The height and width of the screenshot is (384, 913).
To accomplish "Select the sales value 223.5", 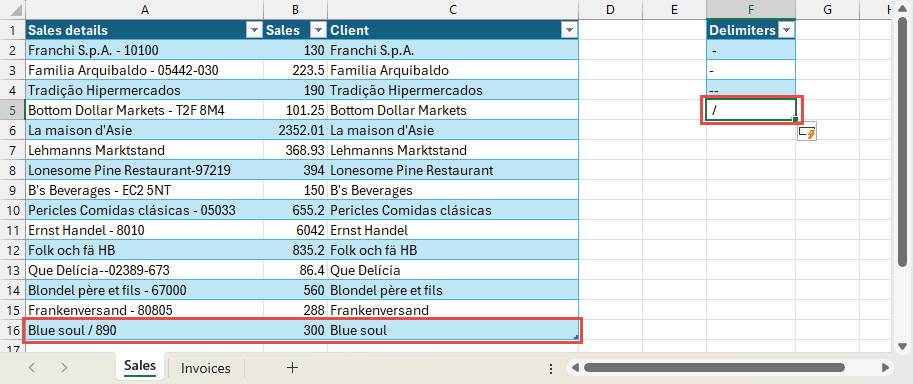I will pos(295,70).
